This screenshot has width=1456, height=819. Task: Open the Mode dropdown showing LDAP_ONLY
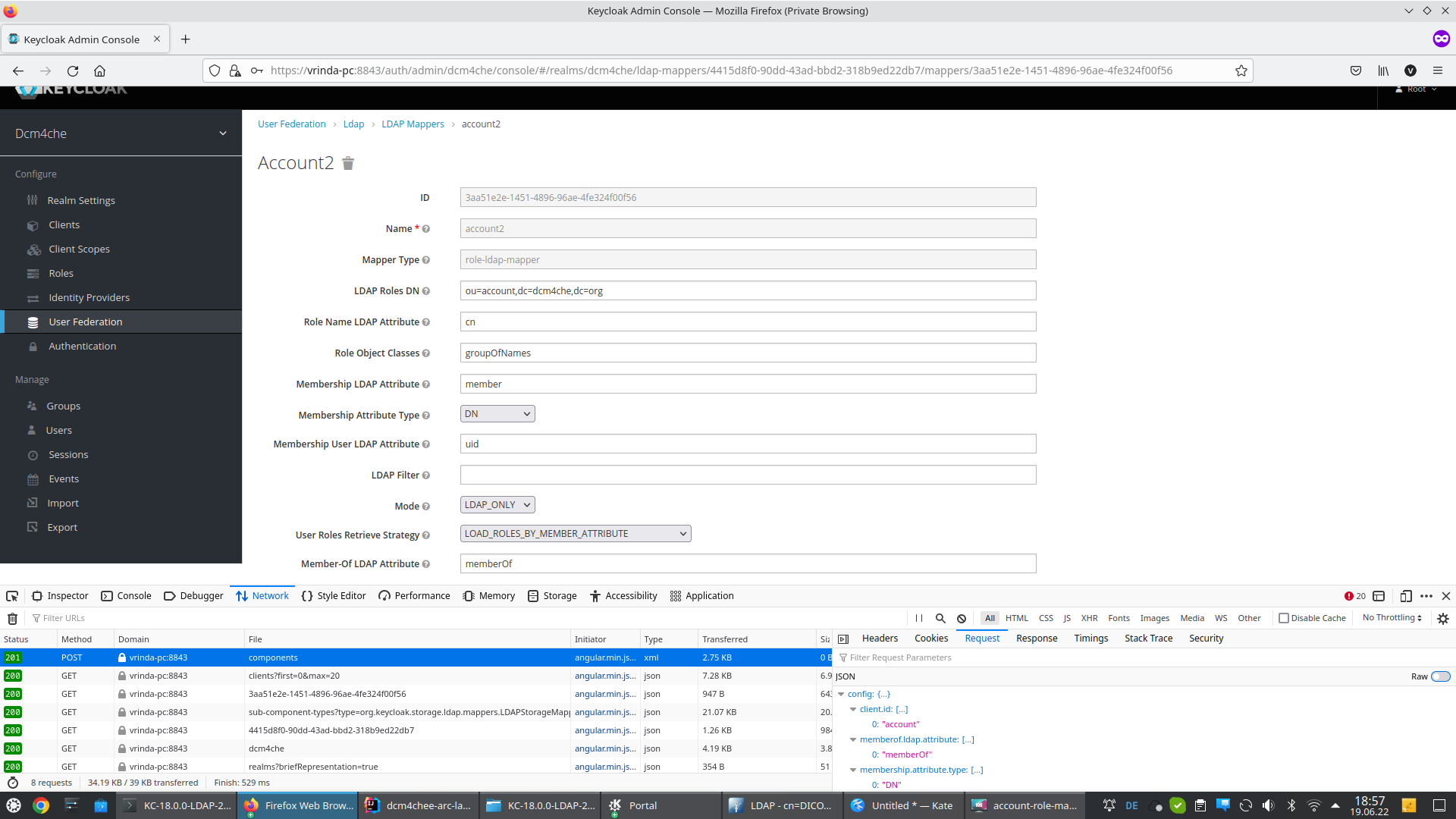(x=497, y=504)
